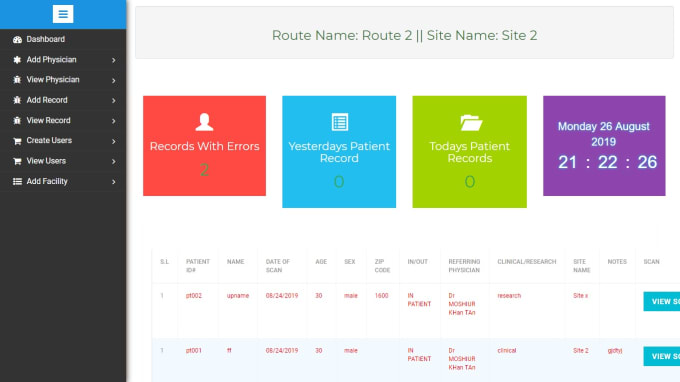Expand the Add Physician chevron
The height and width of the screenshot is (382, 680).
(114, 60)
